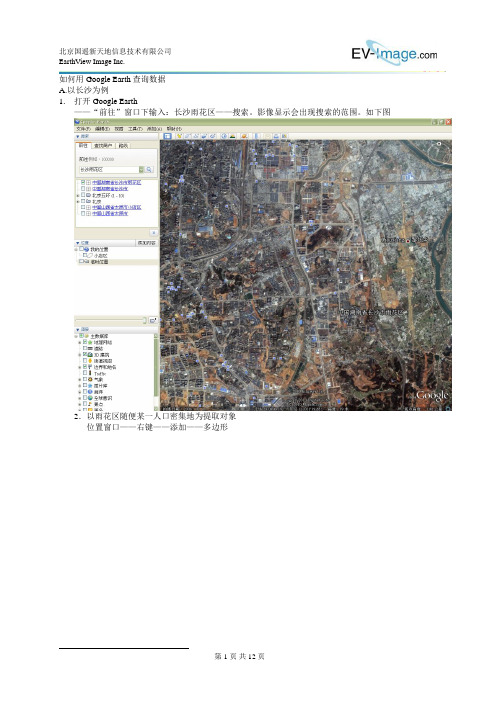Screen dimensions: 496x702
Task: Switch to the 查找商户 tab
Action: [x=103, y=146]
